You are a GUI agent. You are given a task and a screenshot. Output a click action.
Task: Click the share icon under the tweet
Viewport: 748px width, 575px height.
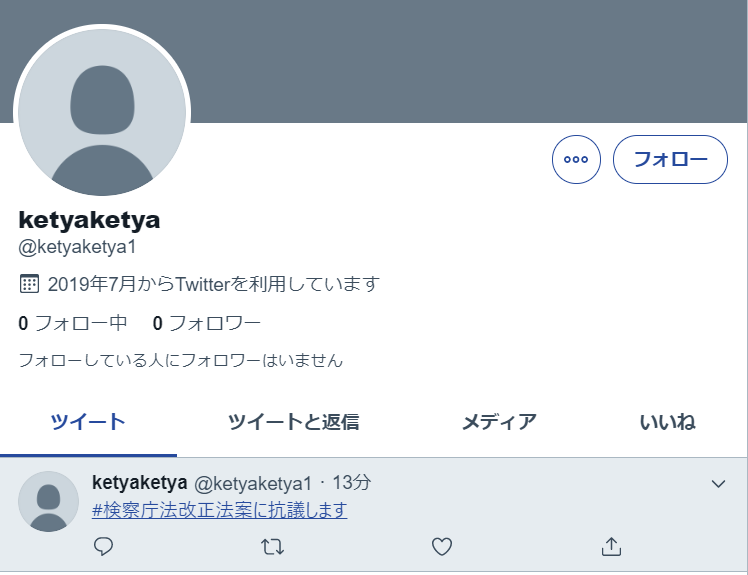[x=611, y=546]
